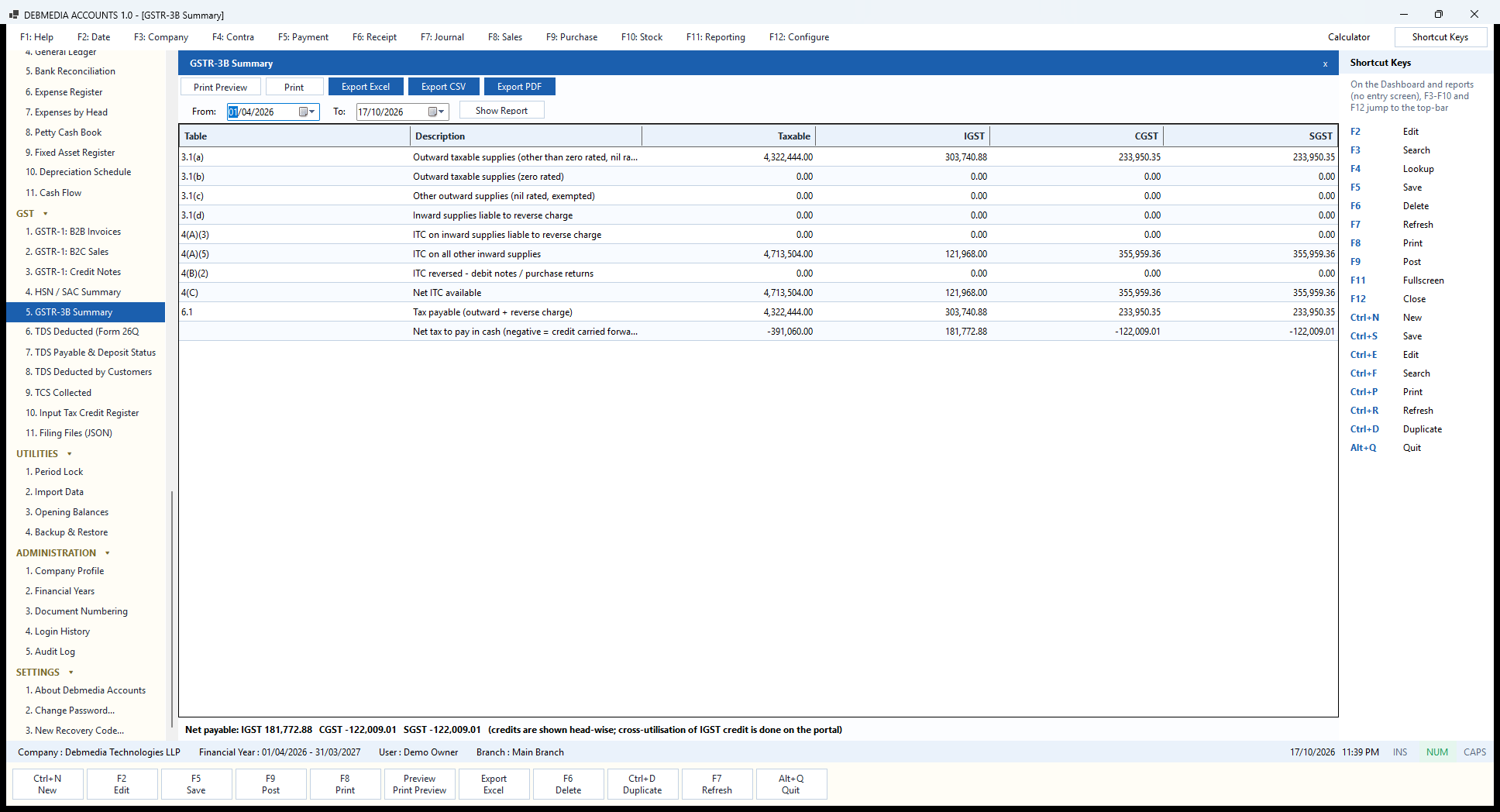Click the Taxable column header
This screenshot has width=1500, height=812.
[729, 136]
